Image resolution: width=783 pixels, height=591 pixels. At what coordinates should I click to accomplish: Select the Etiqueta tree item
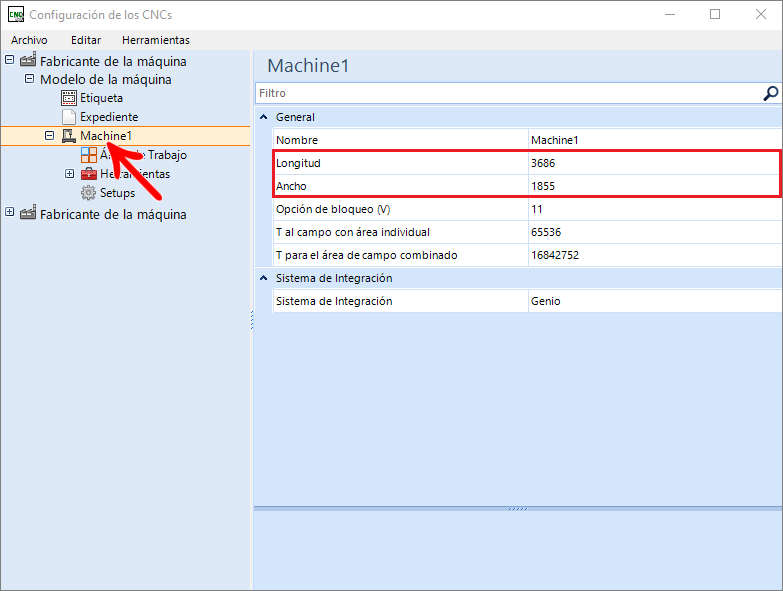[101, 98]
